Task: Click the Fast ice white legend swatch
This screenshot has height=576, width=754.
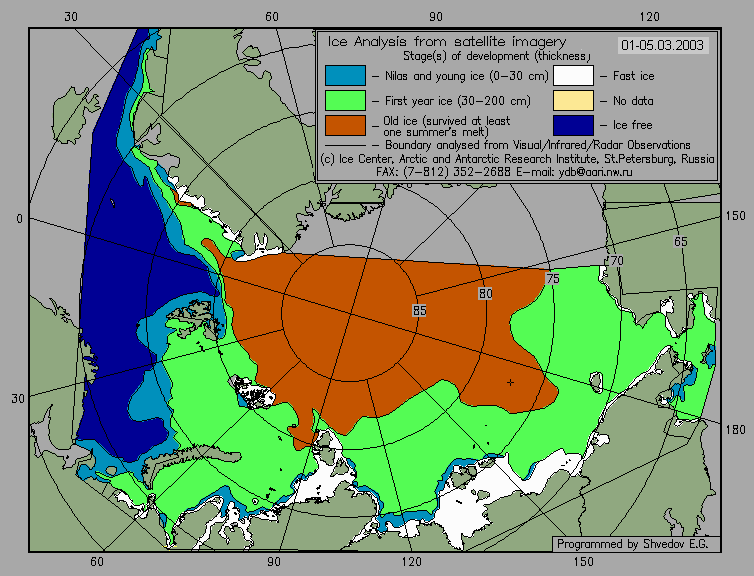Action: point(573,75)
